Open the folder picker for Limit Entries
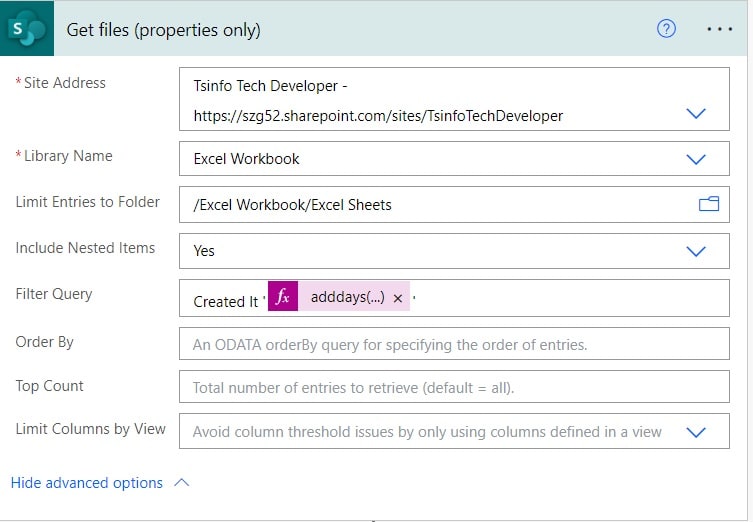The image size is (753, 522). pyautogui.click(x=709, y=204)
